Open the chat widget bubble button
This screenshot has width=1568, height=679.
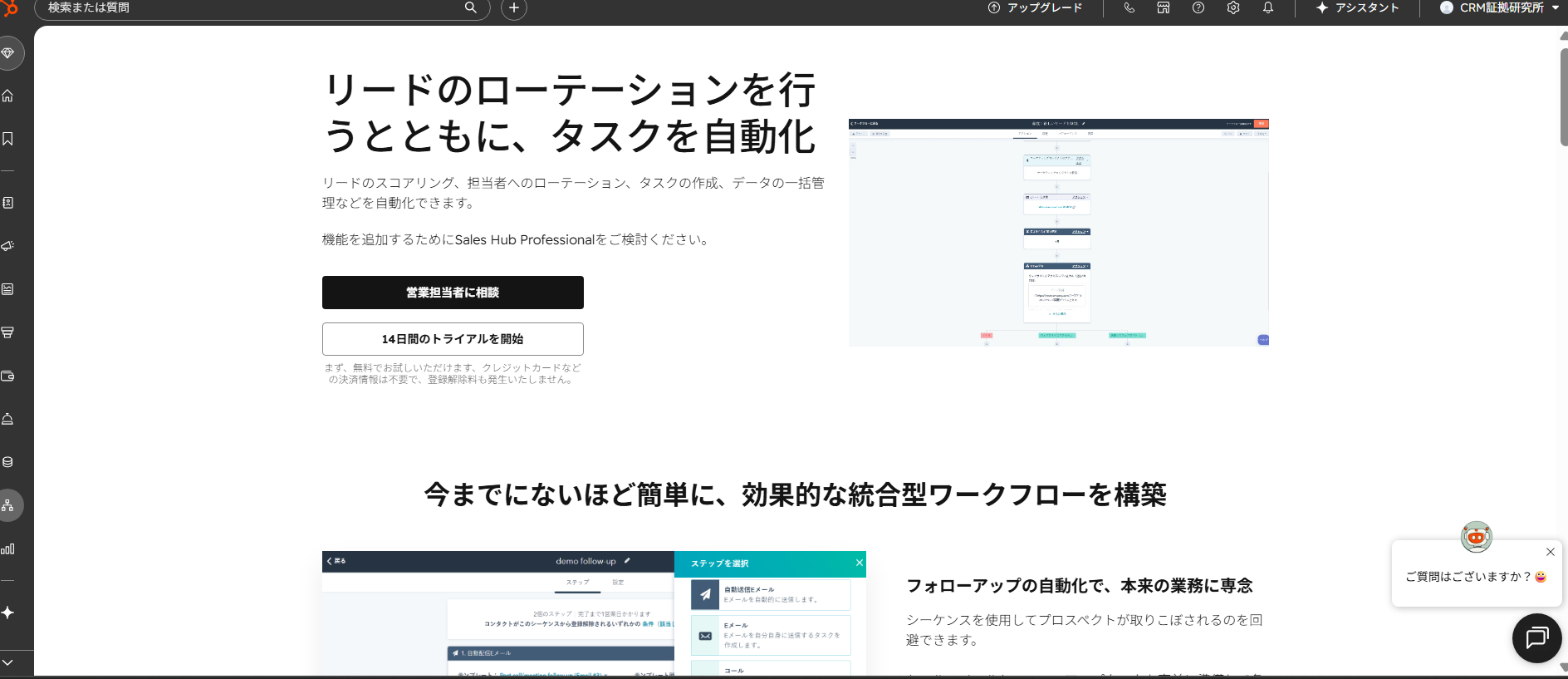[1537, 638]
